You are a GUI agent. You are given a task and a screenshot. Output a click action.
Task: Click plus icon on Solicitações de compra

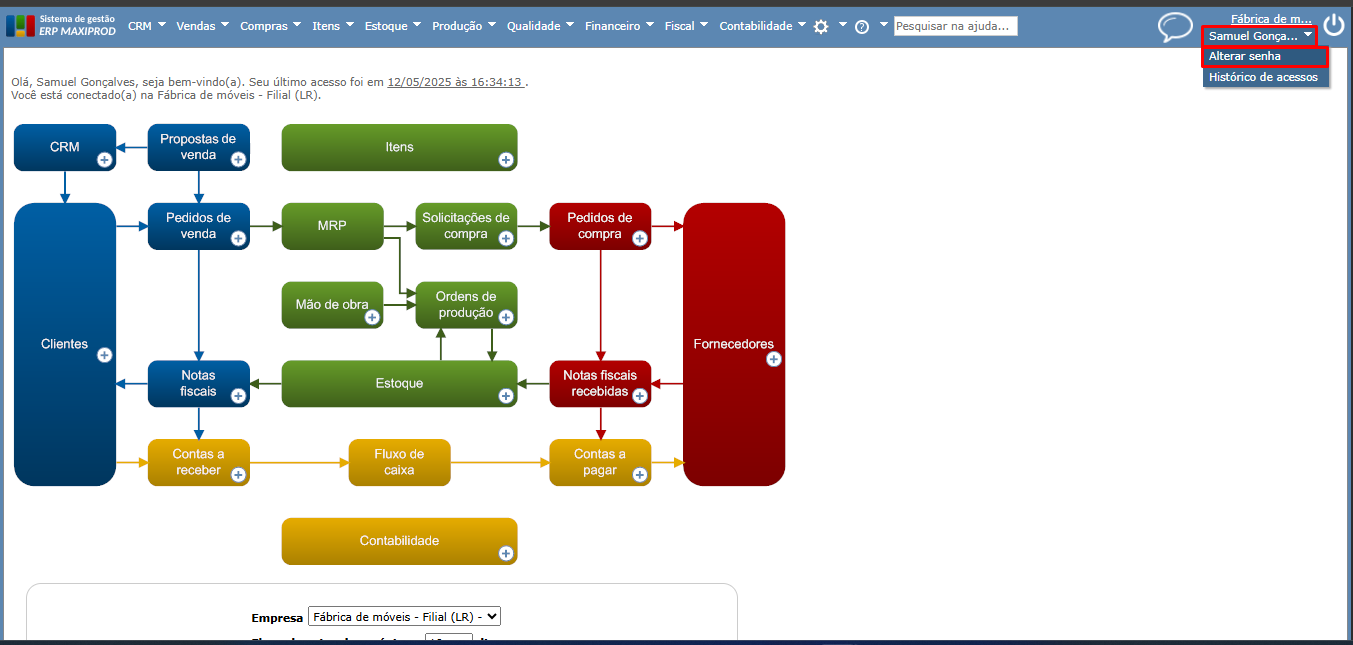(506, 238)
